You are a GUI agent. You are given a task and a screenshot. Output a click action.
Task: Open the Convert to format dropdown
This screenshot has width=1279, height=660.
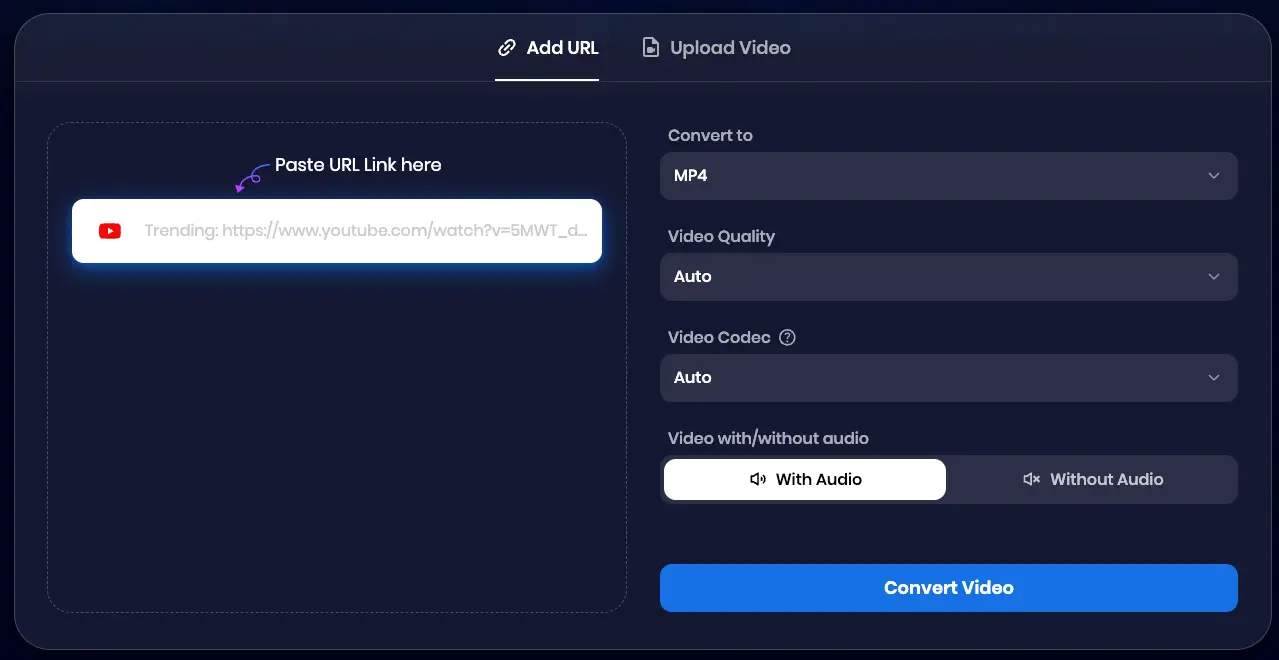tap(948, 176)
